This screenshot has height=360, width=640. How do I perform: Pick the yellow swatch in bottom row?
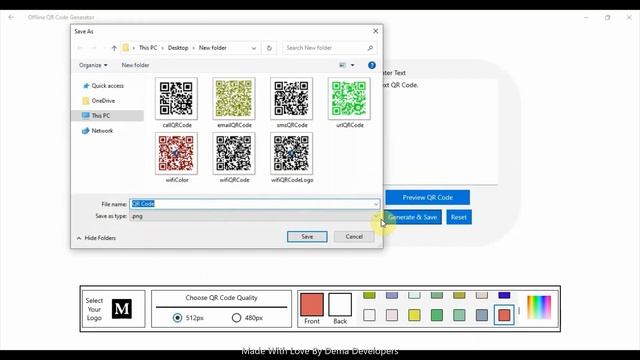414,315
